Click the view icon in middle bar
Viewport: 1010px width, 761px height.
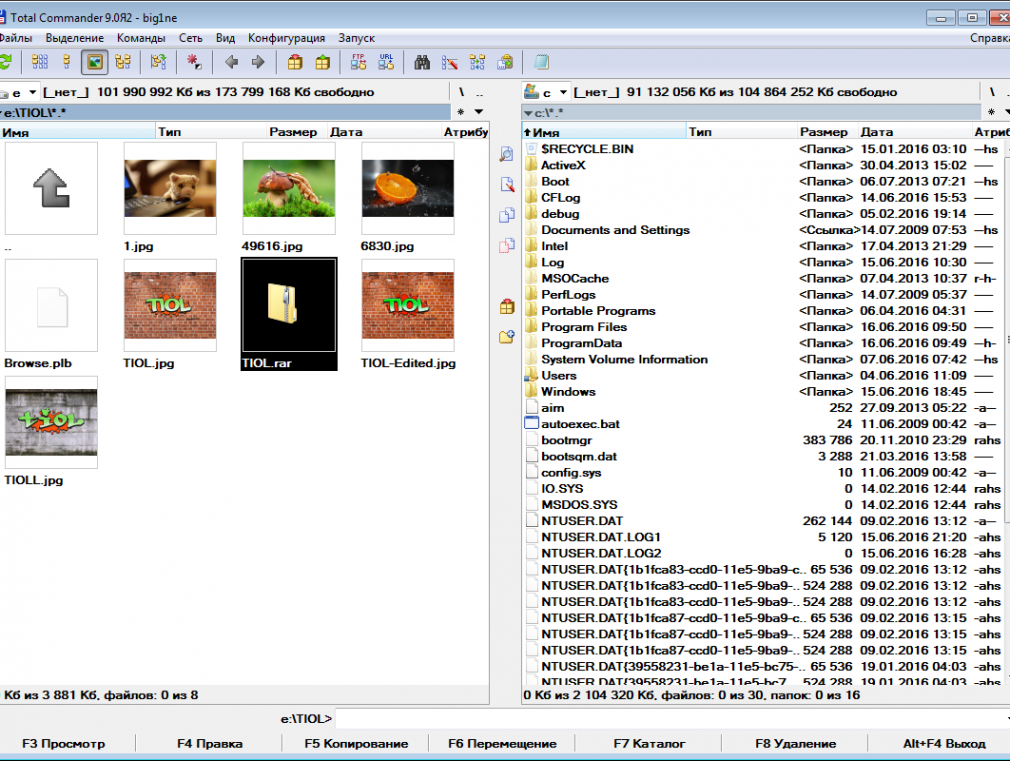click(x=506, y=155)
